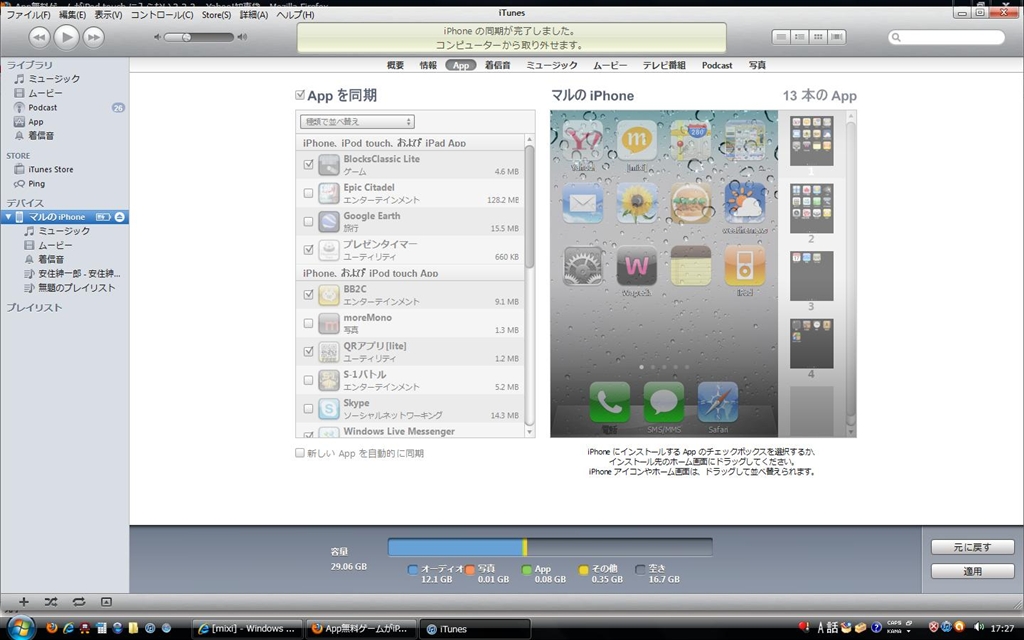The width and height of the screenshot is (1024, 640).
Task: Skip to the next track
Action: tap(93, 37)
